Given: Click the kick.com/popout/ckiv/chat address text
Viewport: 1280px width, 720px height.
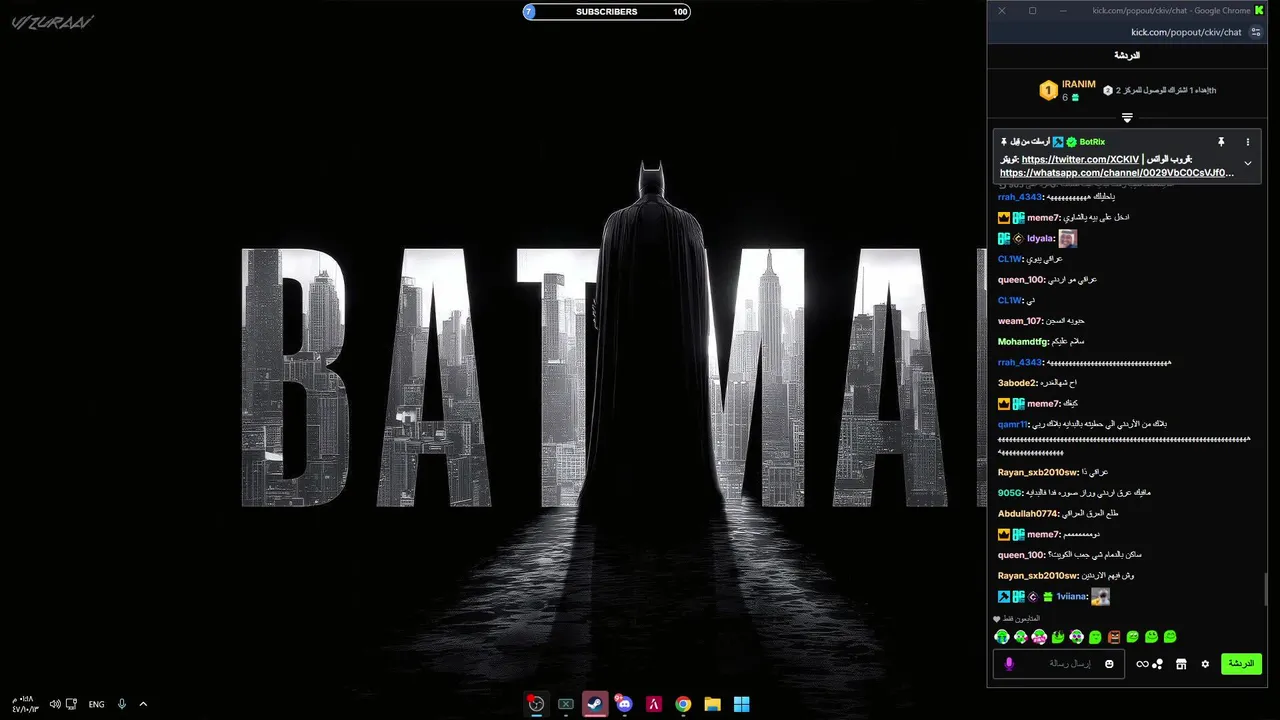Looking at the screenshot, I should coord(1186,32).
